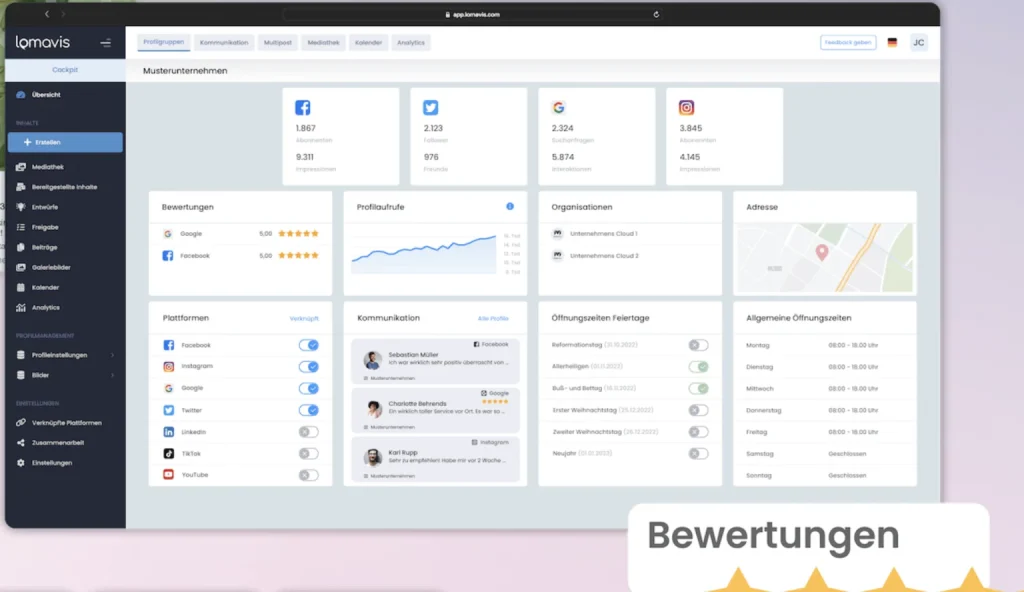
Task: Turn on the Reformationstag holiday toggle
Action: pyautogui.click(x=698, y=345)
